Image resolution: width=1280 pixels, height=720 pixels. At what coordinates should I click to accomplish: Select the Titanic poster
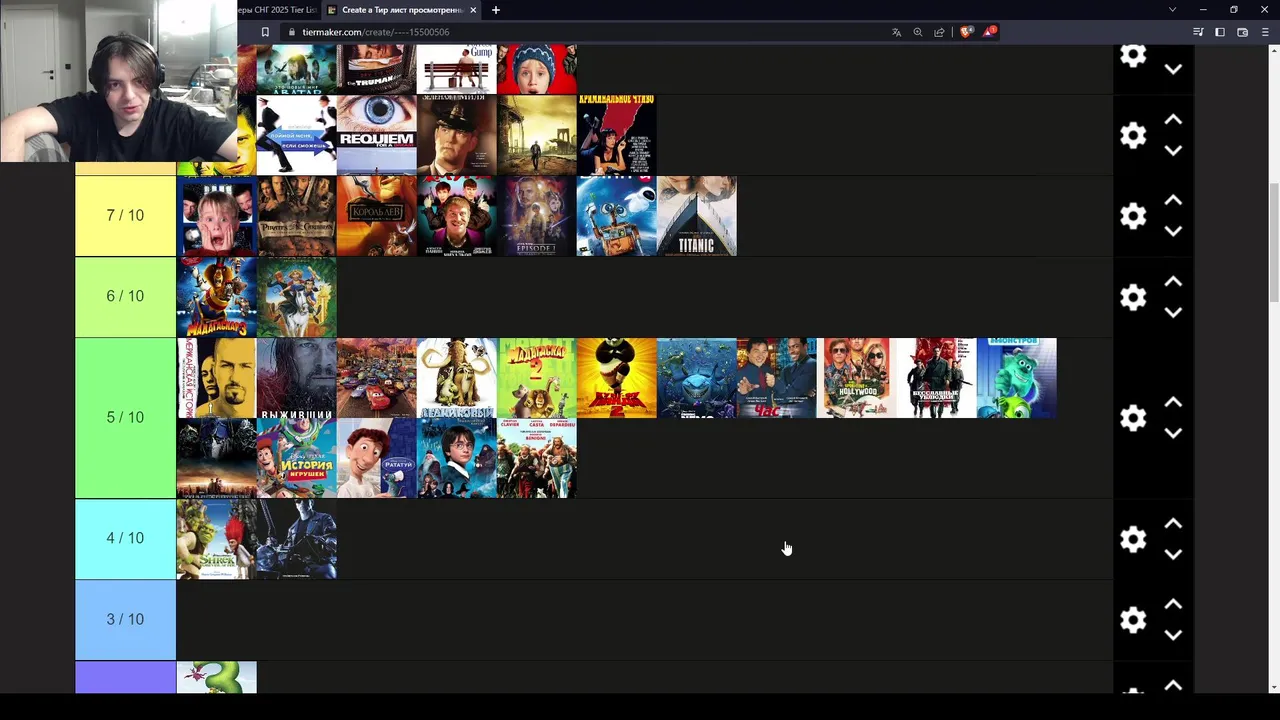point(697,216)
